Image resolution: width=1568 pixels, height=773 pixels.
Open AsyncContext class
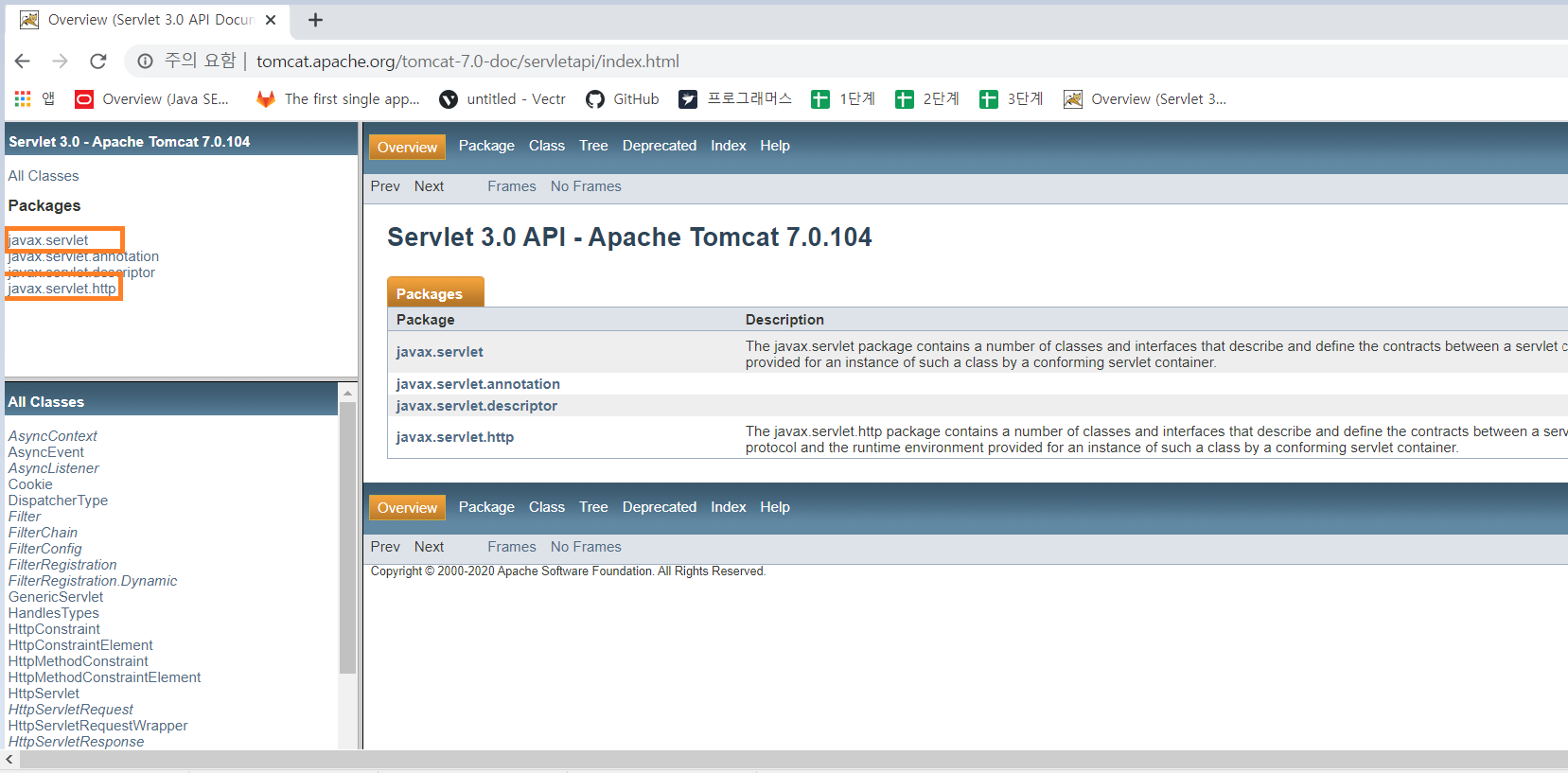53,436
